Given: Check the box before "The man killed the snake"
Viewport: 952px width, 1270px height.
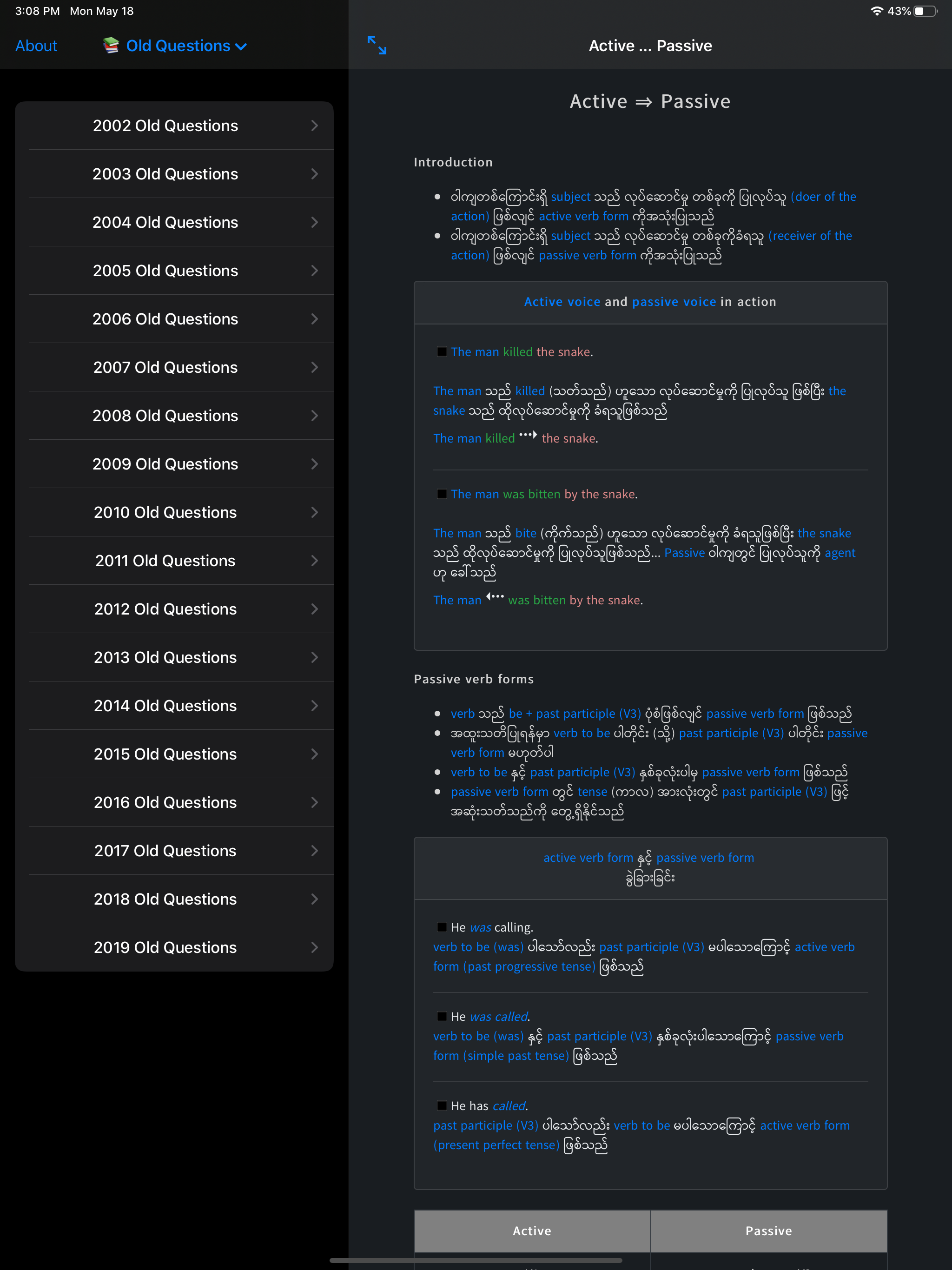Looking at the screenshot, I should tap(442, 351).
